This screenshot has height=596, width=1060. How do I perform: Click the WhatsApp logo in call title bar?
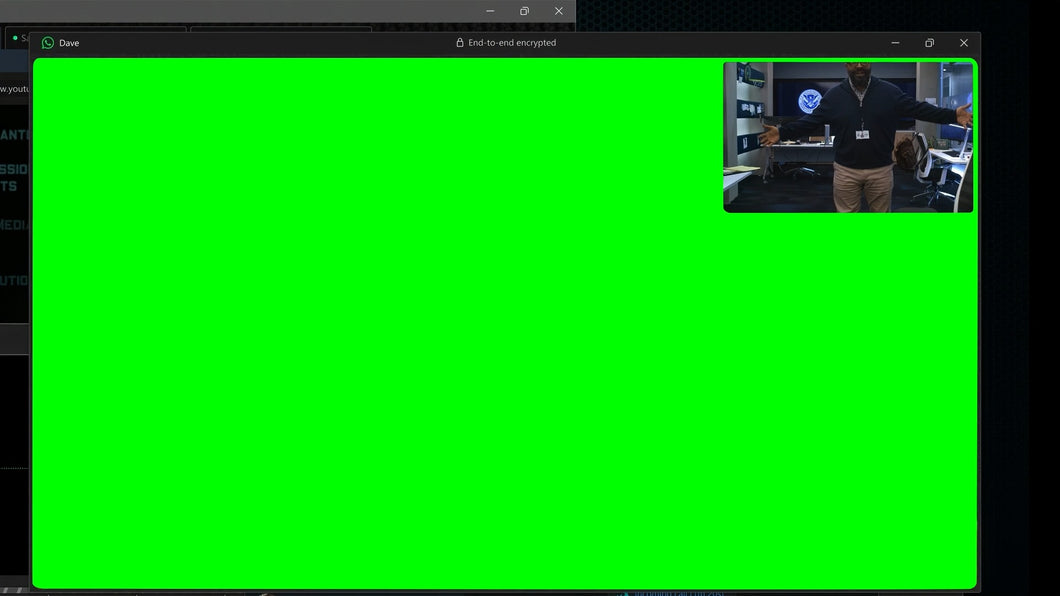[x=47, y=43]
